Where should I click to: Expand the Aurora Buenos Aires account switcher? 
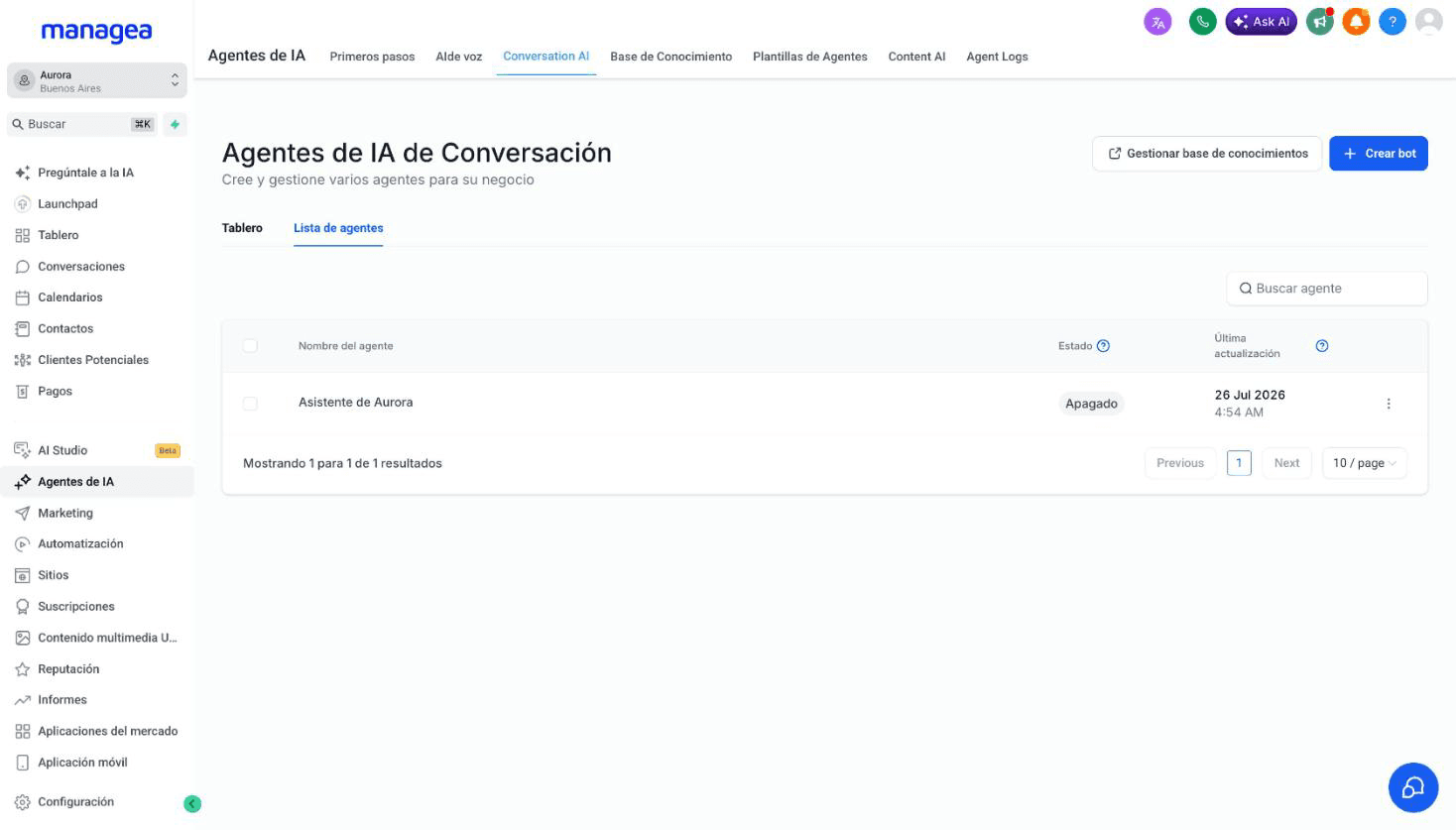(x=97, y=81)
